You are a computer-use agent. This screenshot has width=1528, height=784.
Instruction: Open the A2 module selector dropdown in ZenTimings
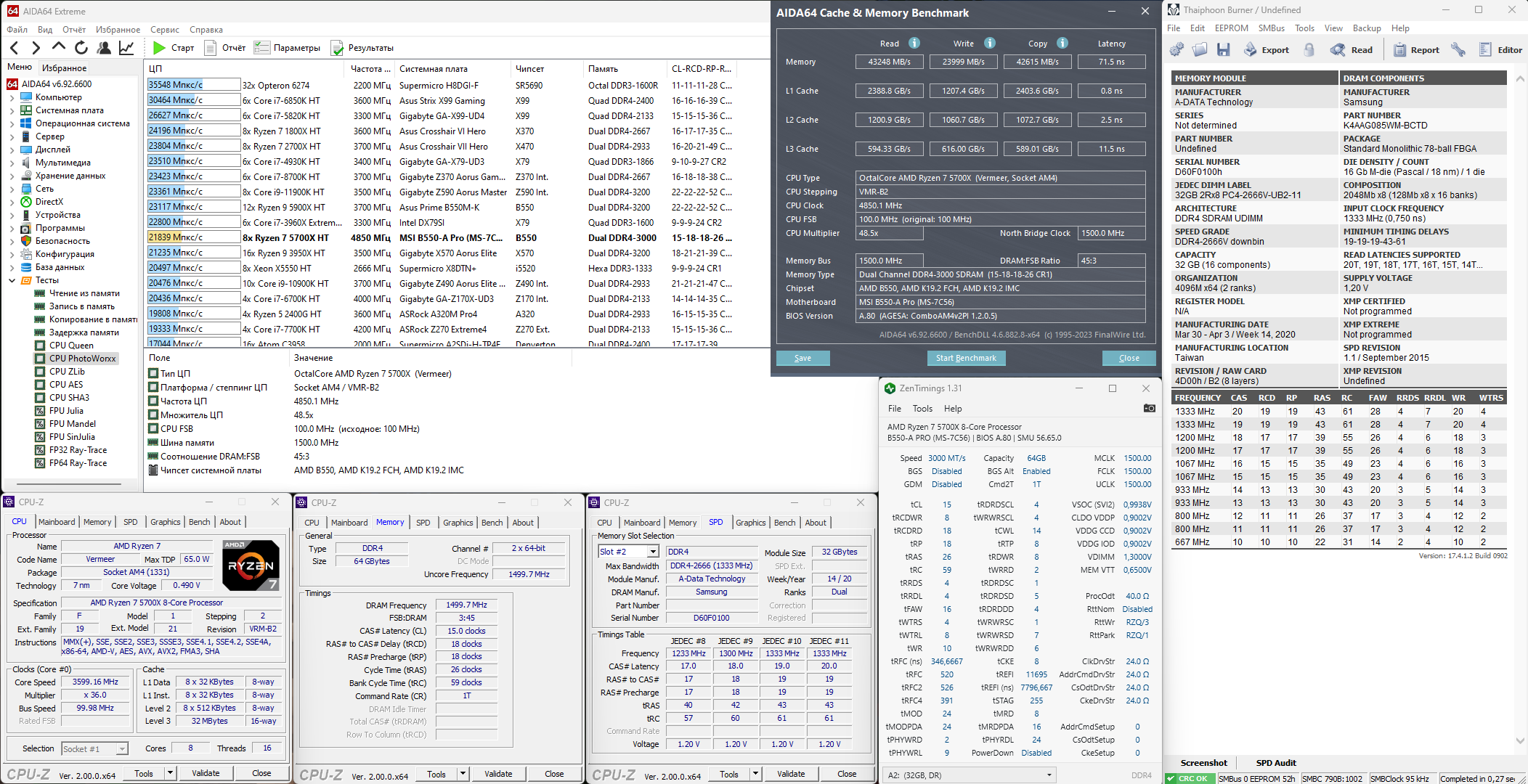[1049, 775]
